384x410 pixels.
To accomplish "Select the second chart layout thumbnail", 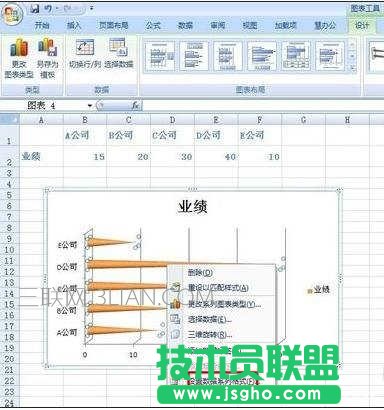I will (194, 56).
